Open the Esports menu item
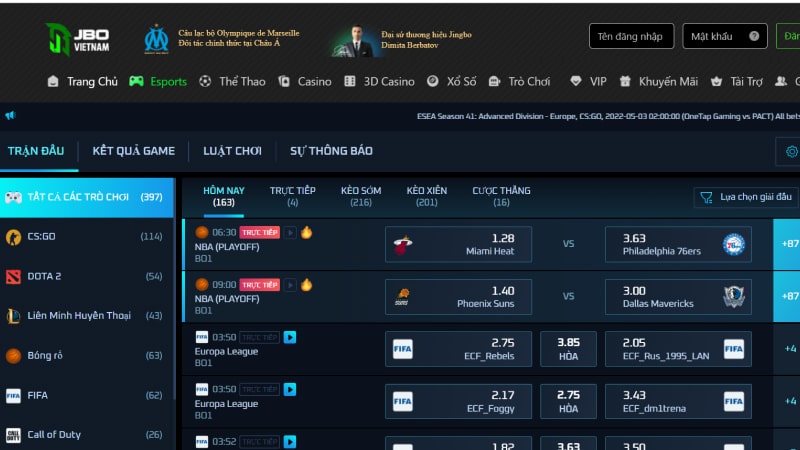800x450 pixels. coord(158,82)
